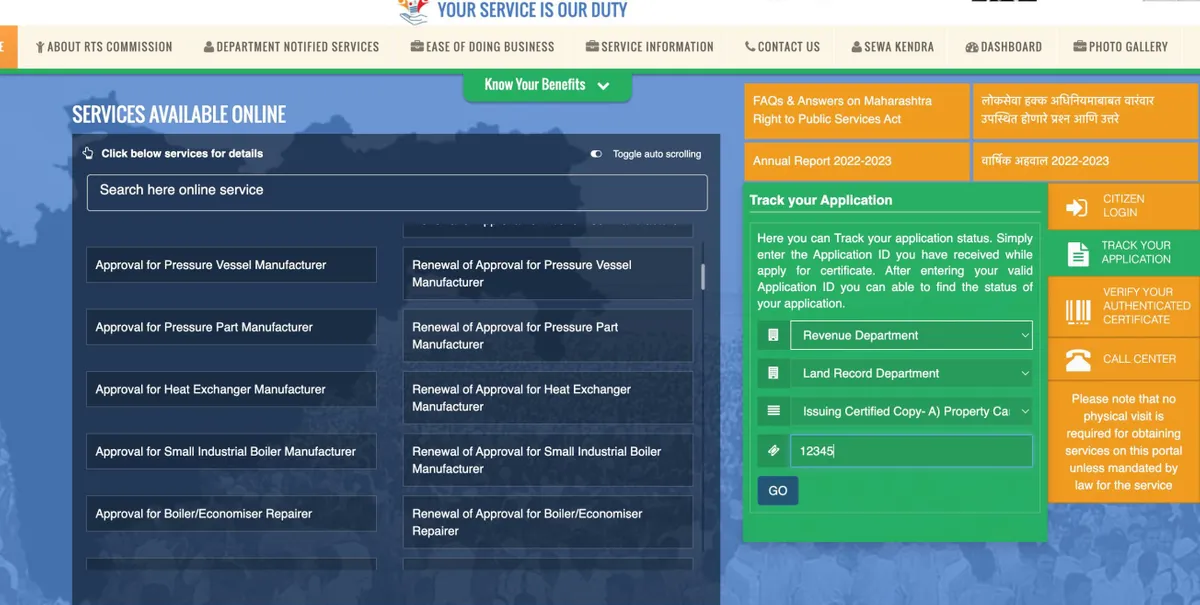Click the Search here online service field

(x=397, y=192)
